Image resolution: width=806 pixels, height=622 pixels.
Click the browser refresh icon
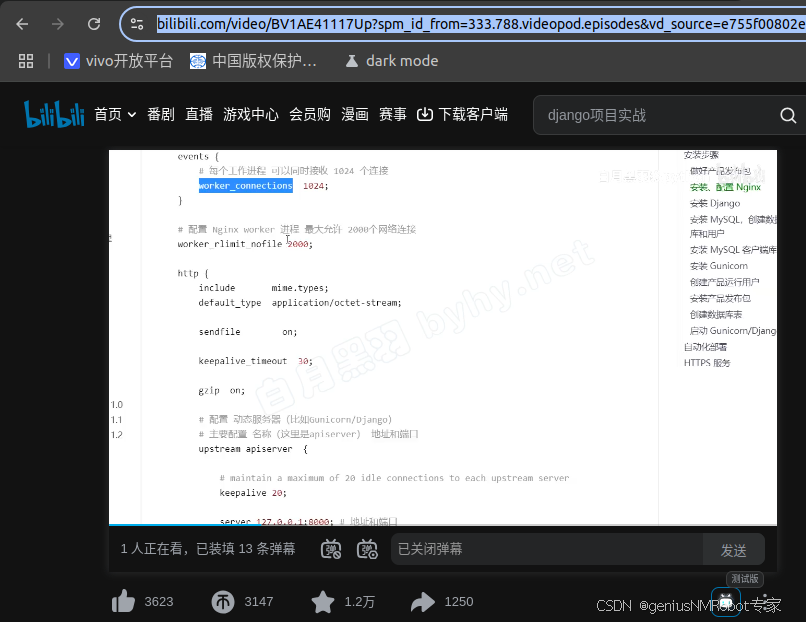click(95, 23)
